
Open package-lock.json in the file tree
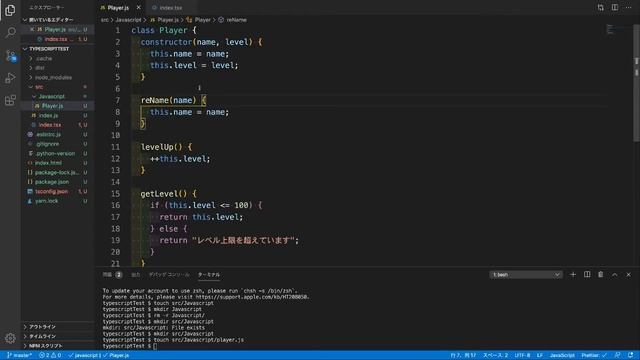pos(58,172)
